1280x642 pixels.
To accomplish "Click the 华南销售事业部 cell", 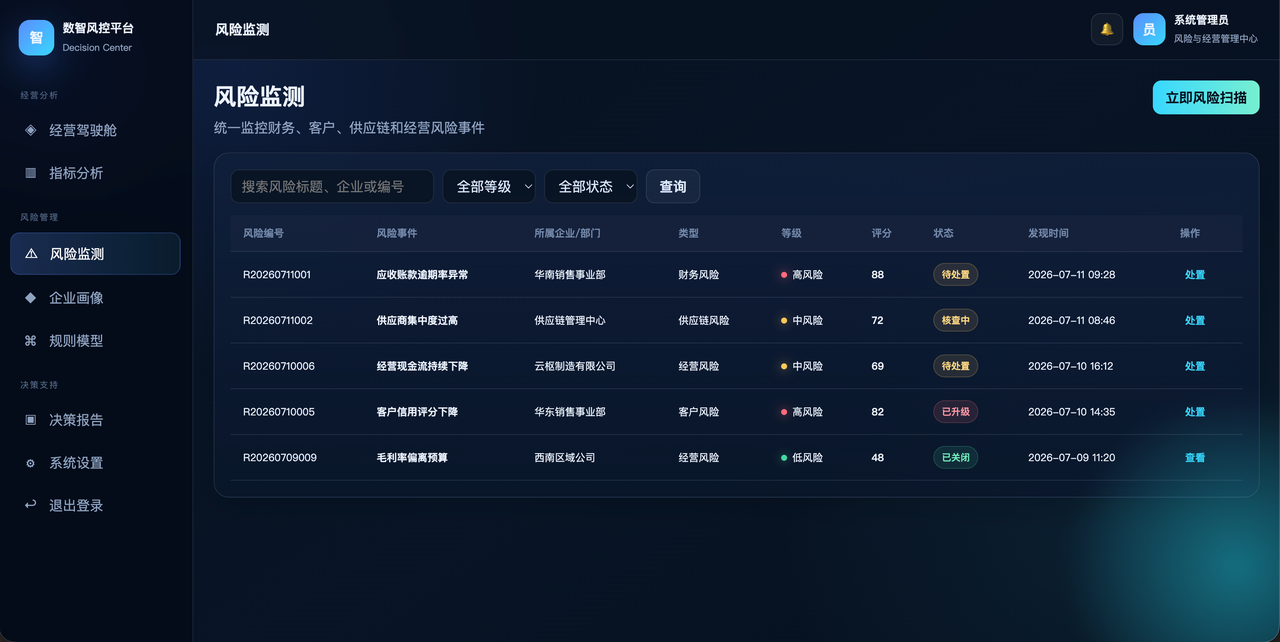I will point(570,274).
